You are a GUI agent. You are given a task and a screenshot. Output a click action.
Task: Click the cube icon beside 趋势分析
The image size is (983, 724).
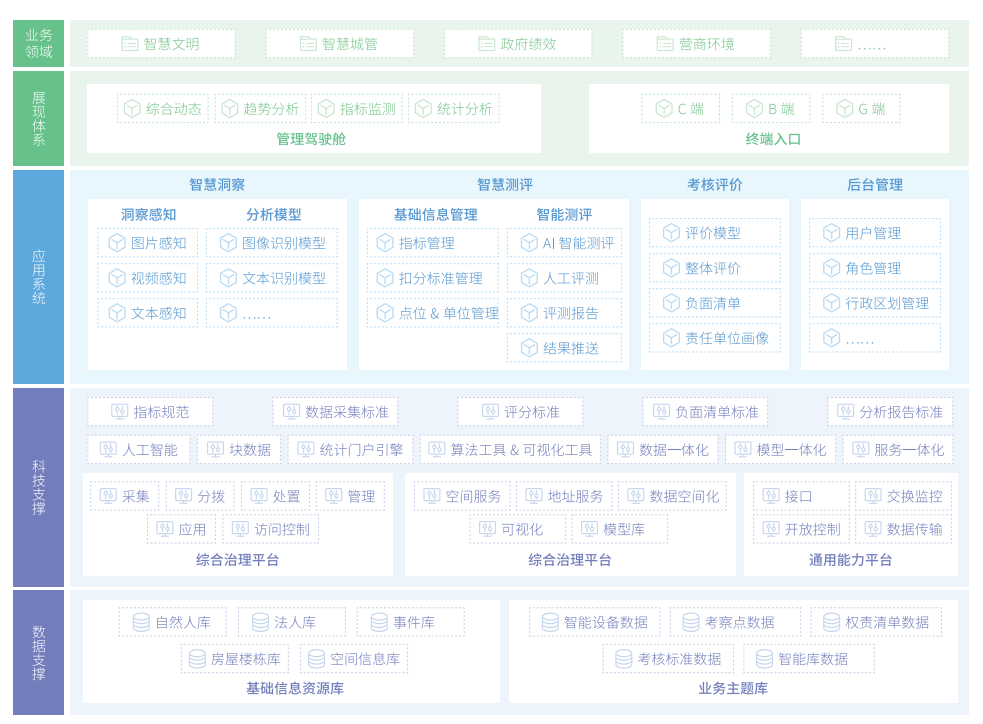click(229, 108)
